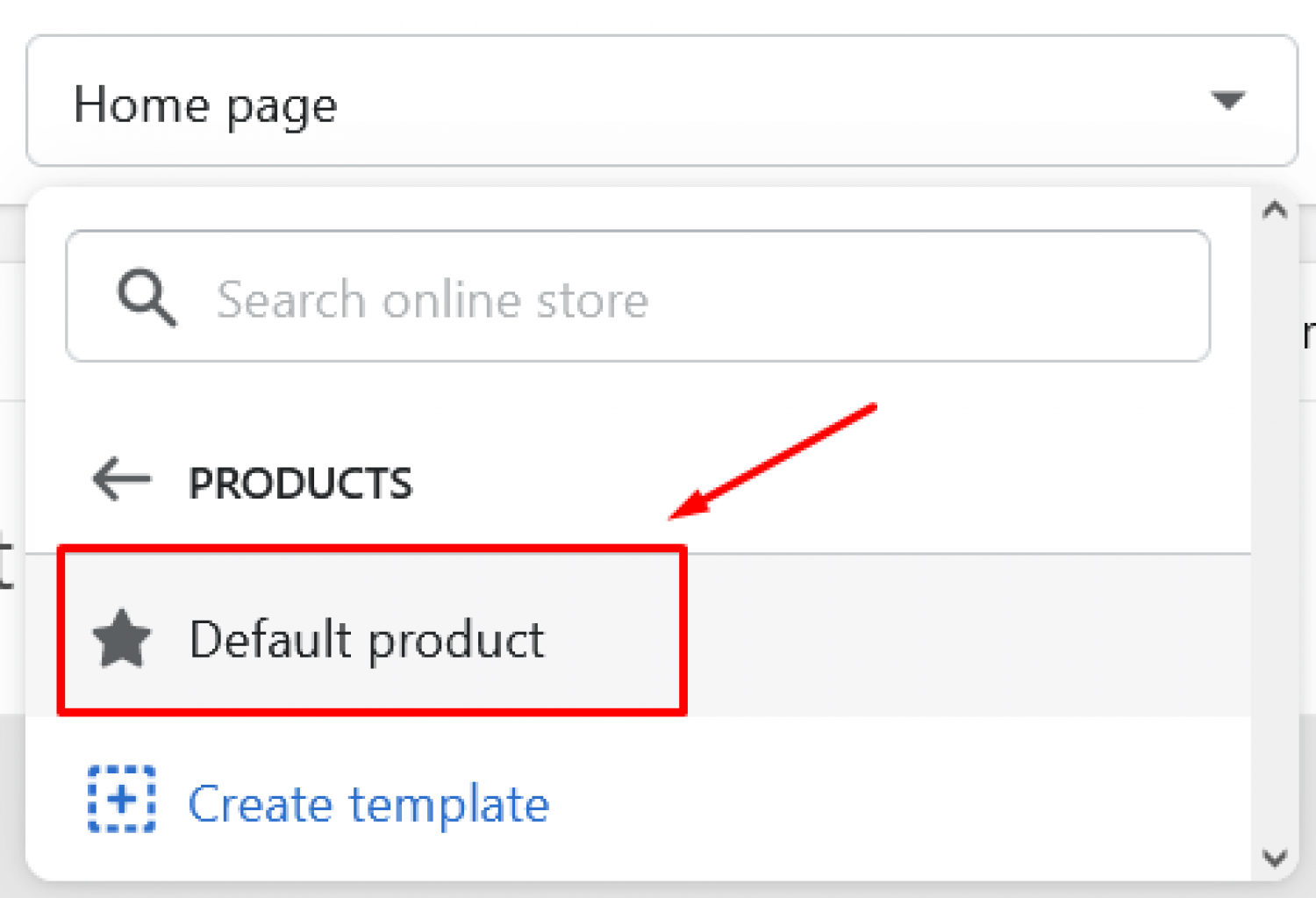The width and height of the screenshot is (1316, 898).
Task: Click the scrollbar up arrow
Action: [x=1275, y=210]
